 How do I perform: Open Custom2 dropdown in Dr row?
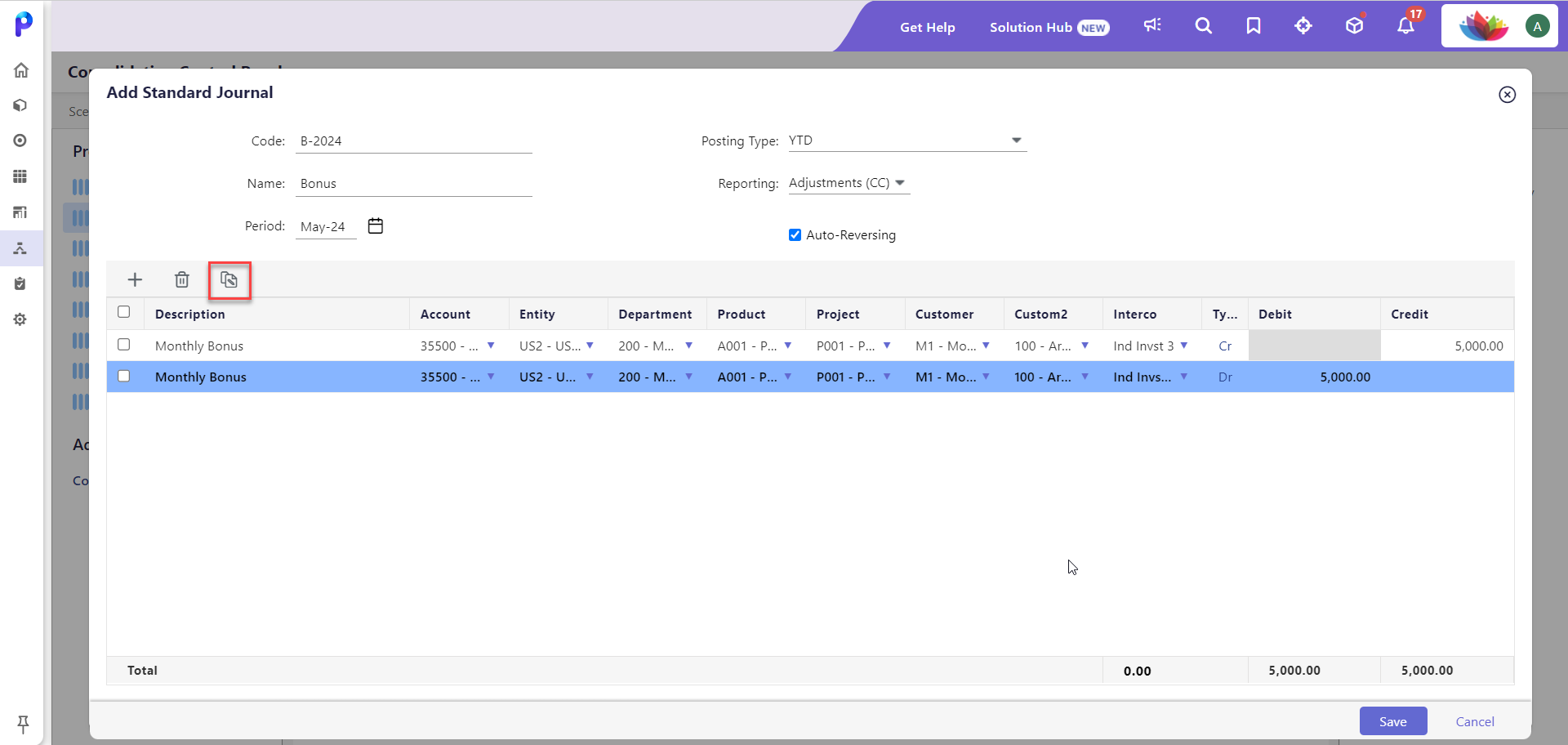tap(1085, 377)
